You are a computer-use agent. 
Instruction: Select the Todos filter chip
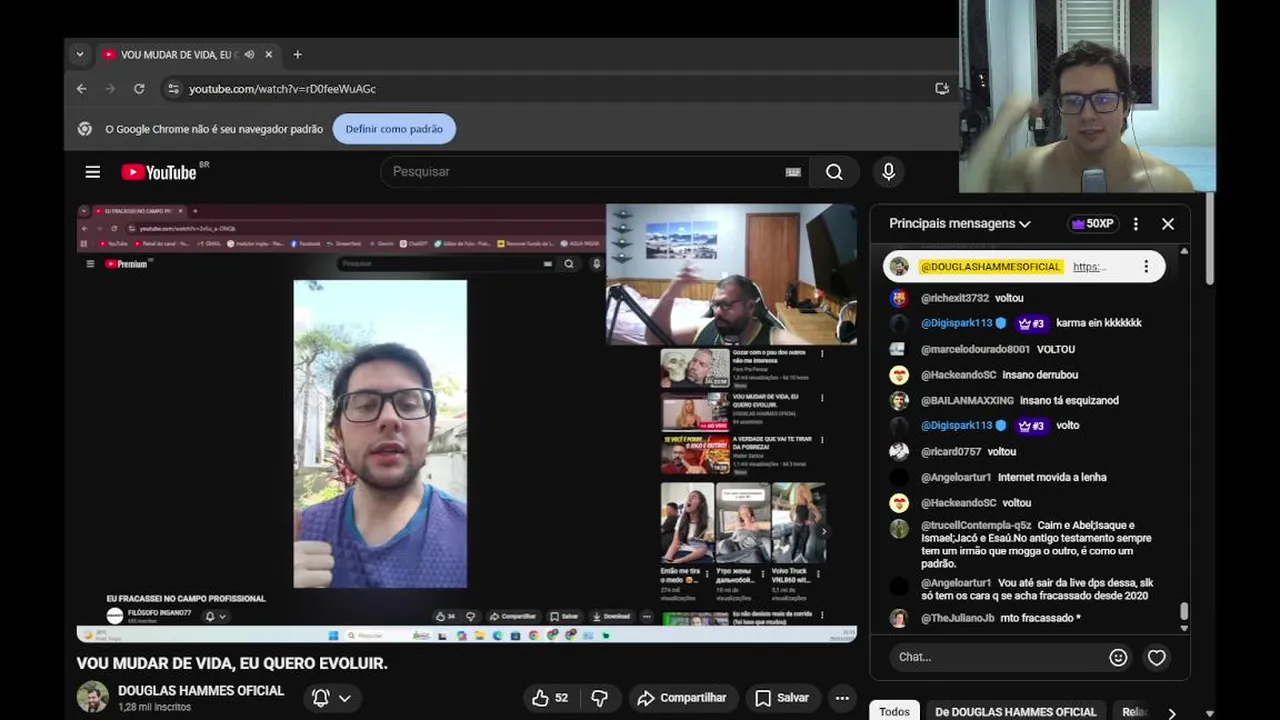point(894,712)
